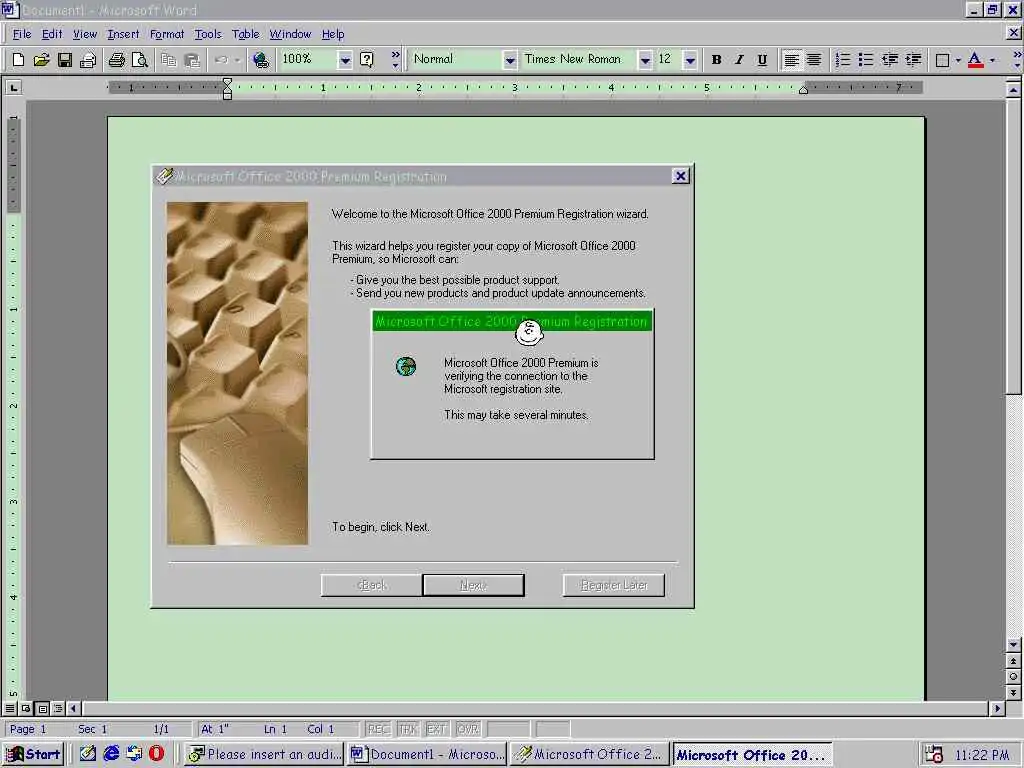Open the Tools menu
The height and width of the screenshot is (768, 1024).
point(208,34)
